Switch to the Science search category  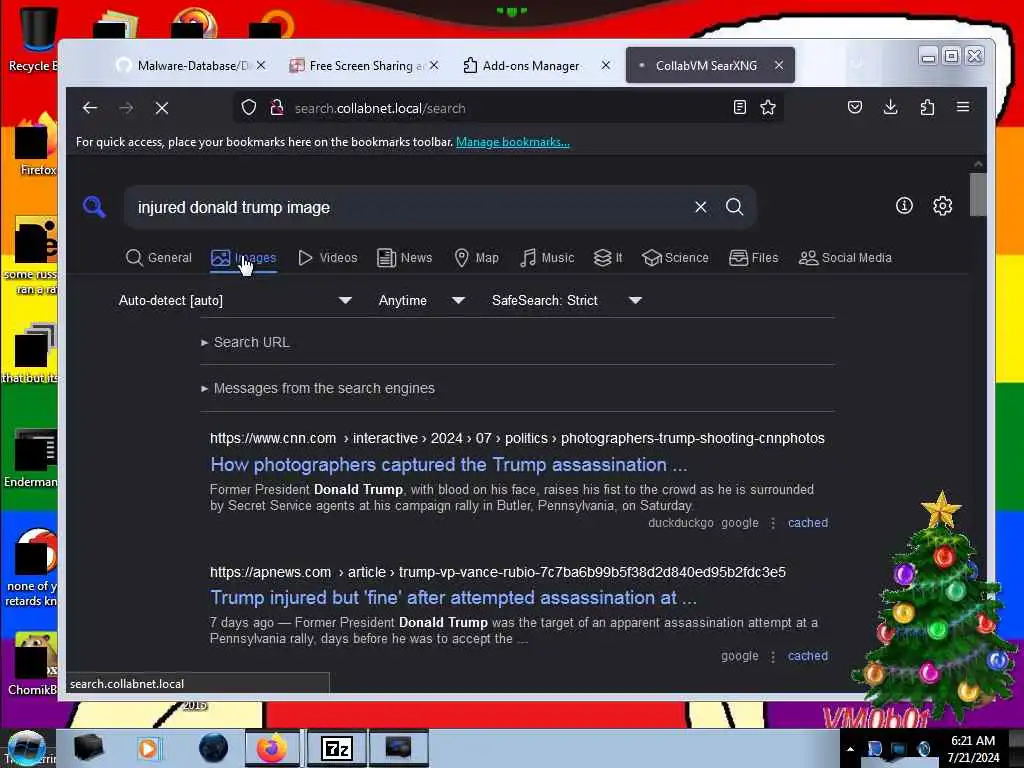[675, 258]
